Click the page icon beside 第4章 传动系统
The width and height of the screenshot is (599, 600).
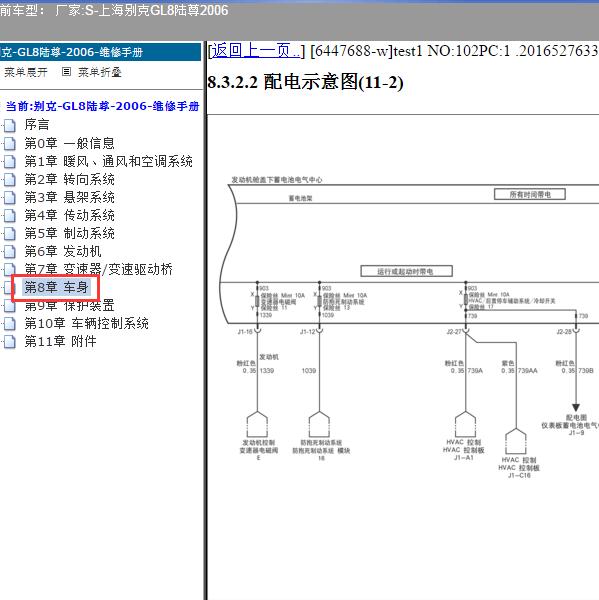coord(10,215)
